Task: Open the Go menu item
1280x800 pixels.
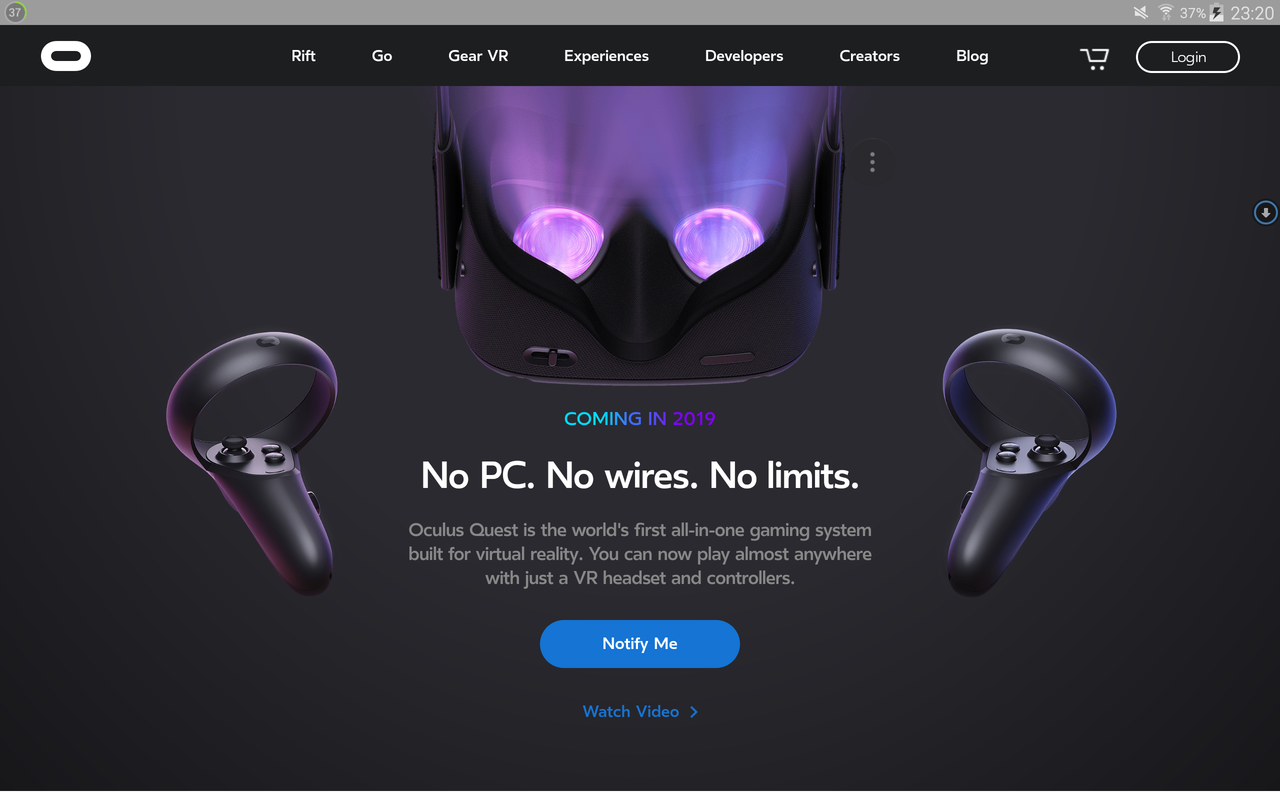Action: pos(382,56)
